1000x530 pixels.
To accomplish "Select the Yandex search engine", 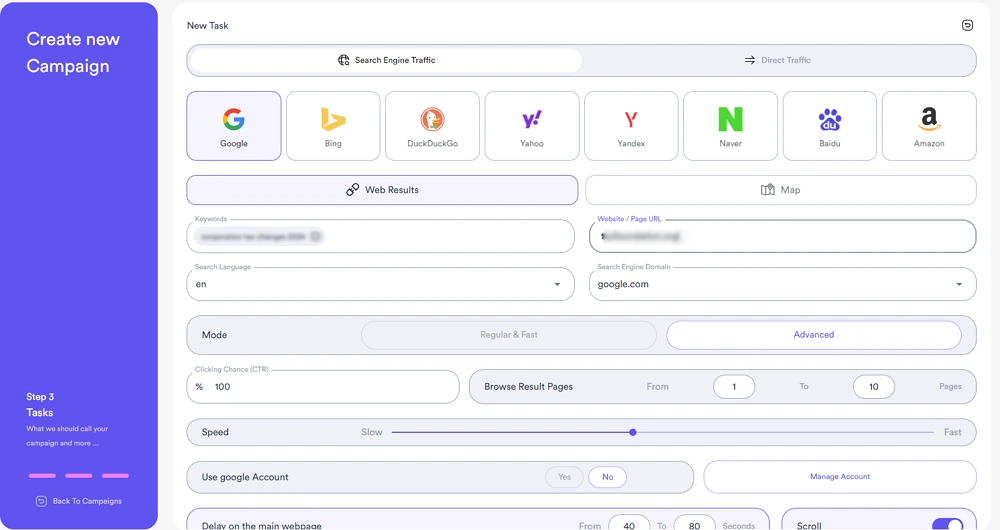I will click(x=631, y=126).
